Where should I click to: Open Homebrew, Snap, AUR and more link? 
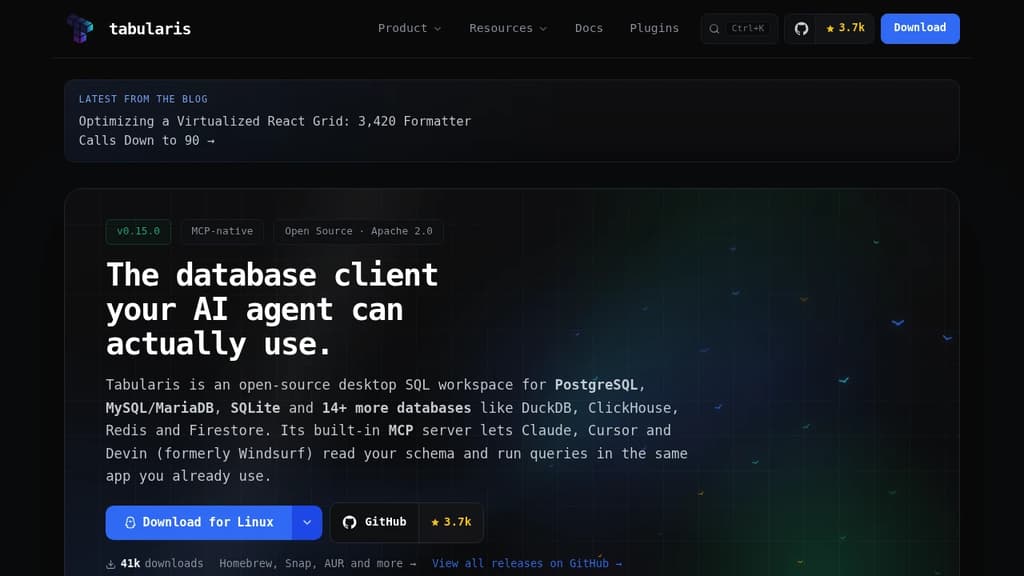[x=317, y=564]
